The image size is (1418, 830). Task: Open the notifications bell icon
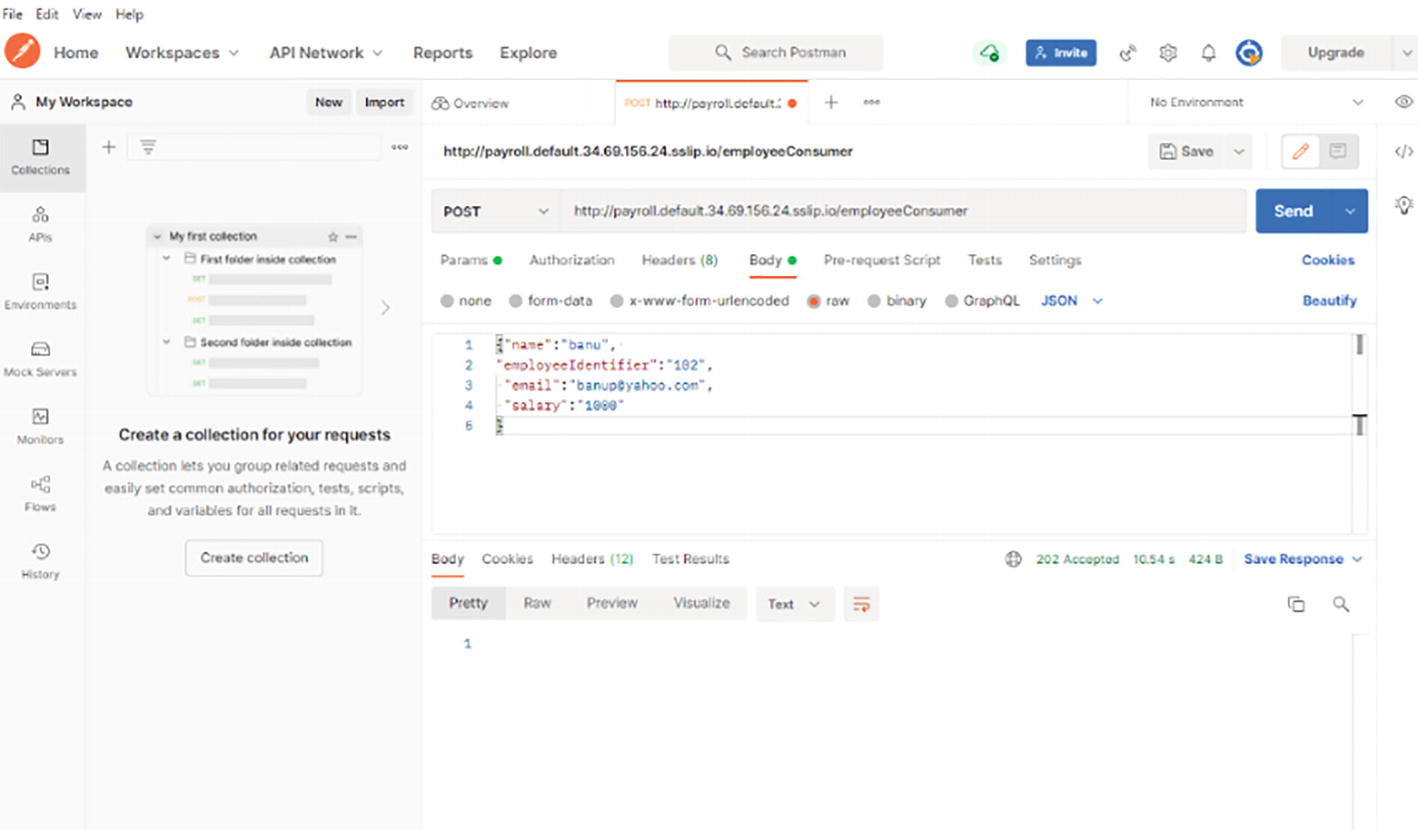click(1208, 53)
